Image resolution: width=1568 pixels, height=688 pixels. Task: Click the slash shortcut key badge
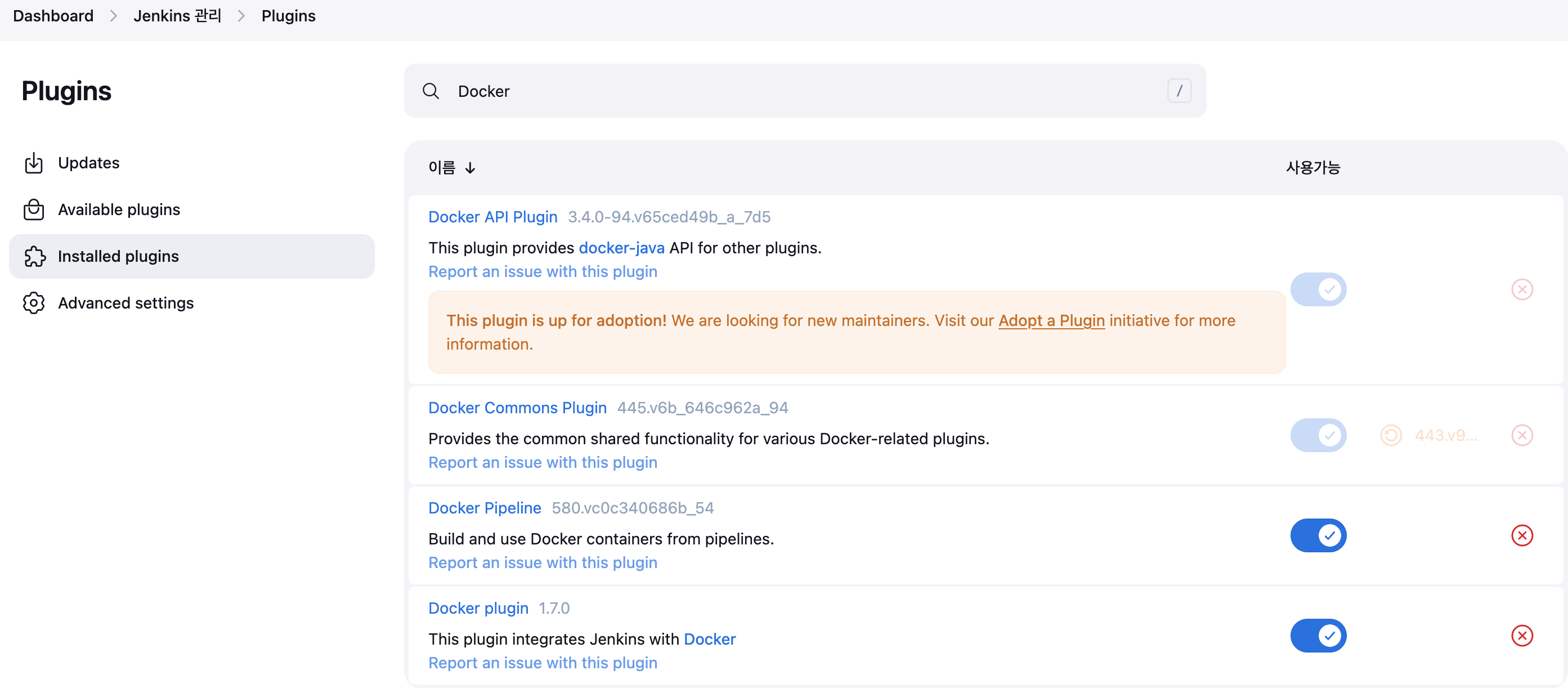click(x=1179, y=91)
